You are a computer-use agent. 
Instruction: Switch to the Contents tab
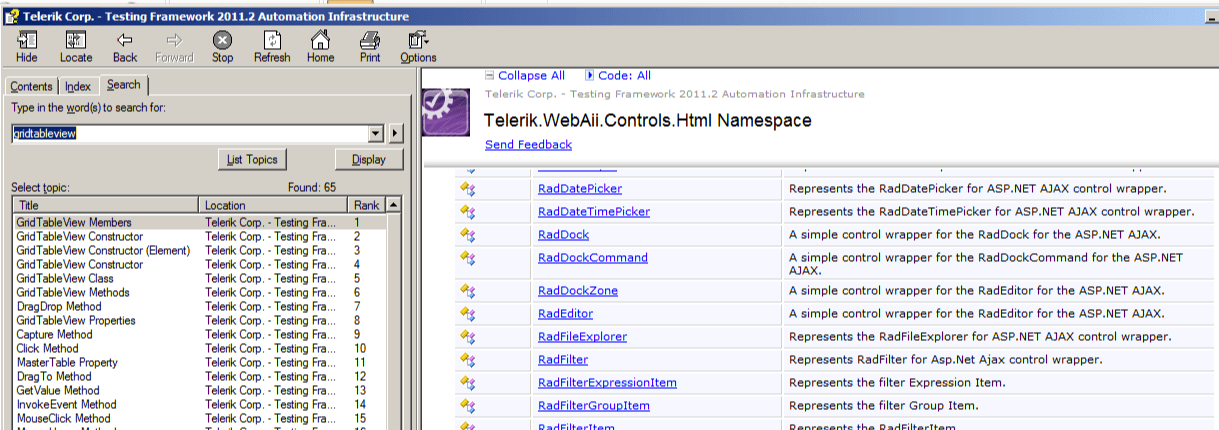coord(31,87)
